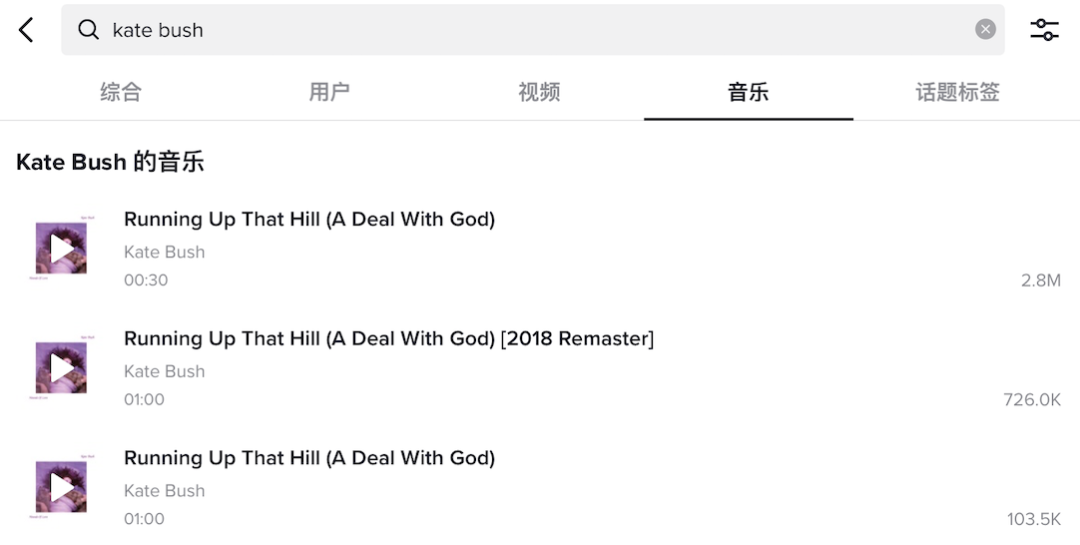The image size is (1080, 545).
Task: Tap the back arrow icon
Action: coord(27,30)
